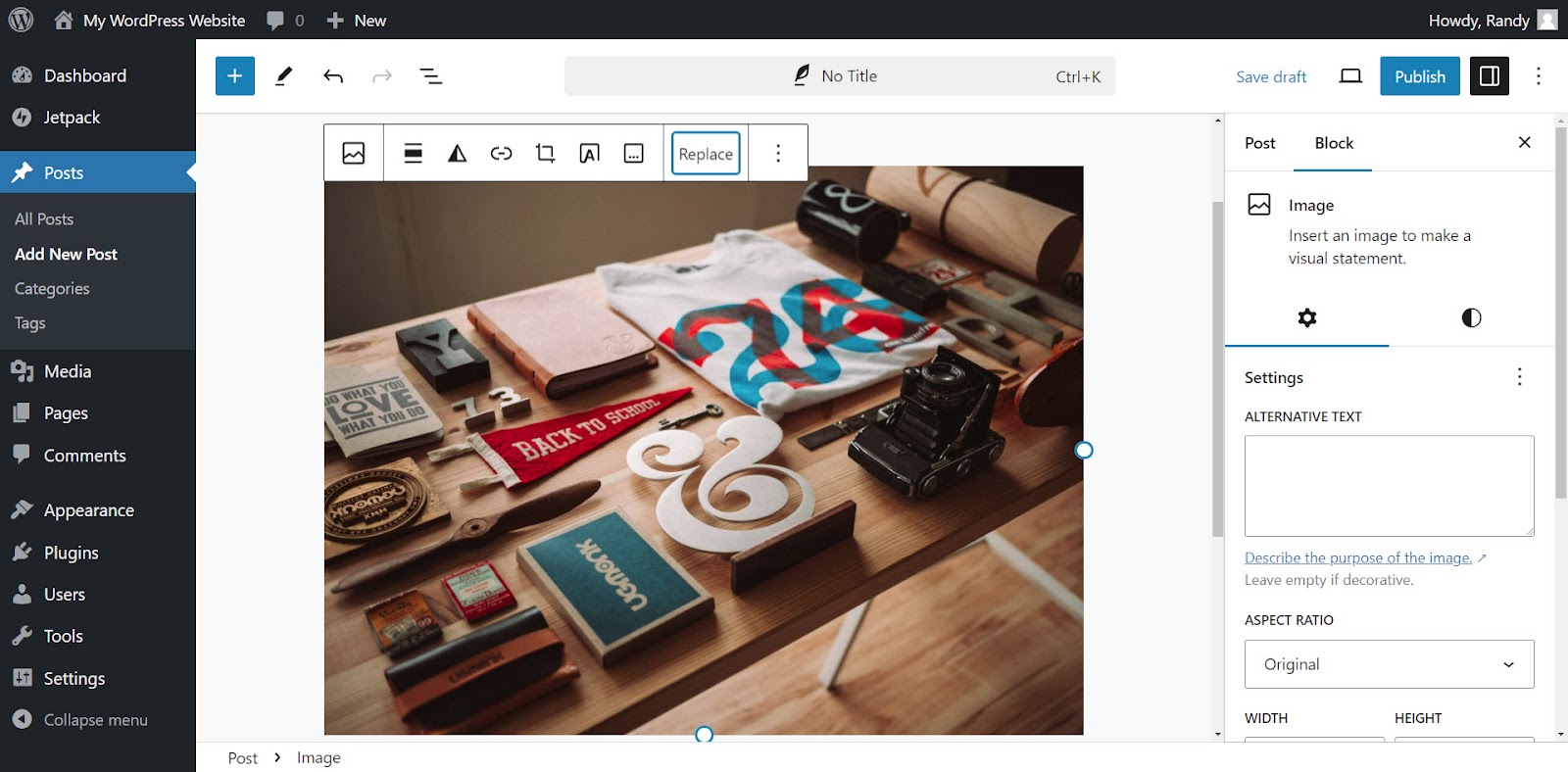Open the preview device view
The image size is (1568, 772).
1350,76
